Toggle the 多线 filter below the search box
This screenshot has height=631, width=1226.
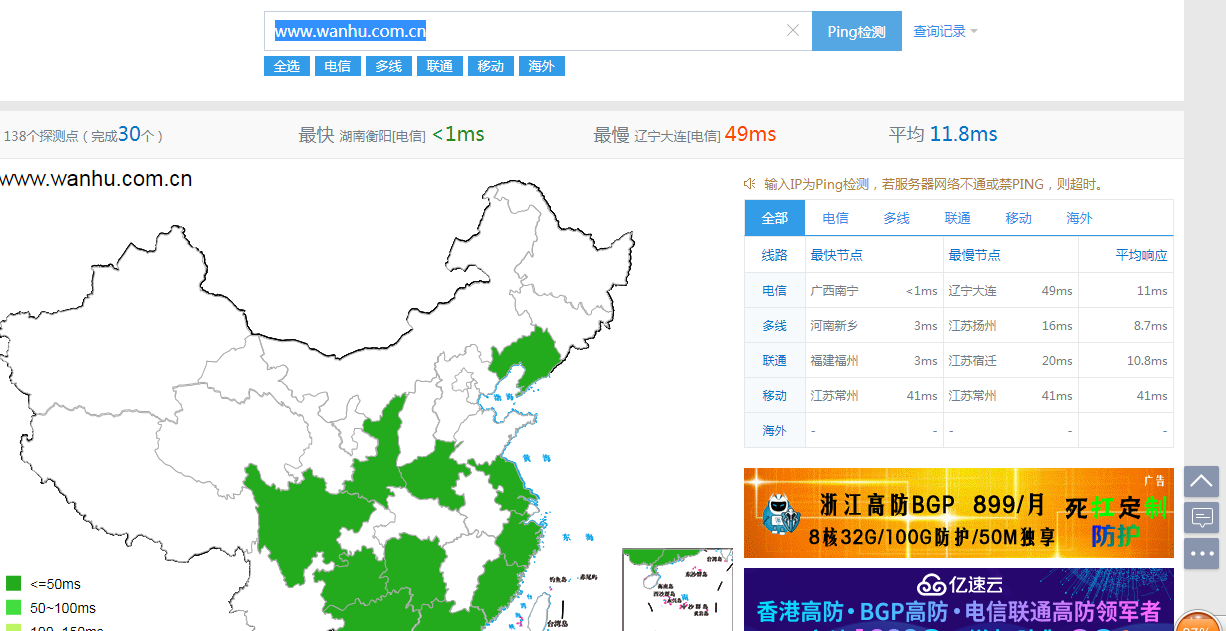click(388, 66)
